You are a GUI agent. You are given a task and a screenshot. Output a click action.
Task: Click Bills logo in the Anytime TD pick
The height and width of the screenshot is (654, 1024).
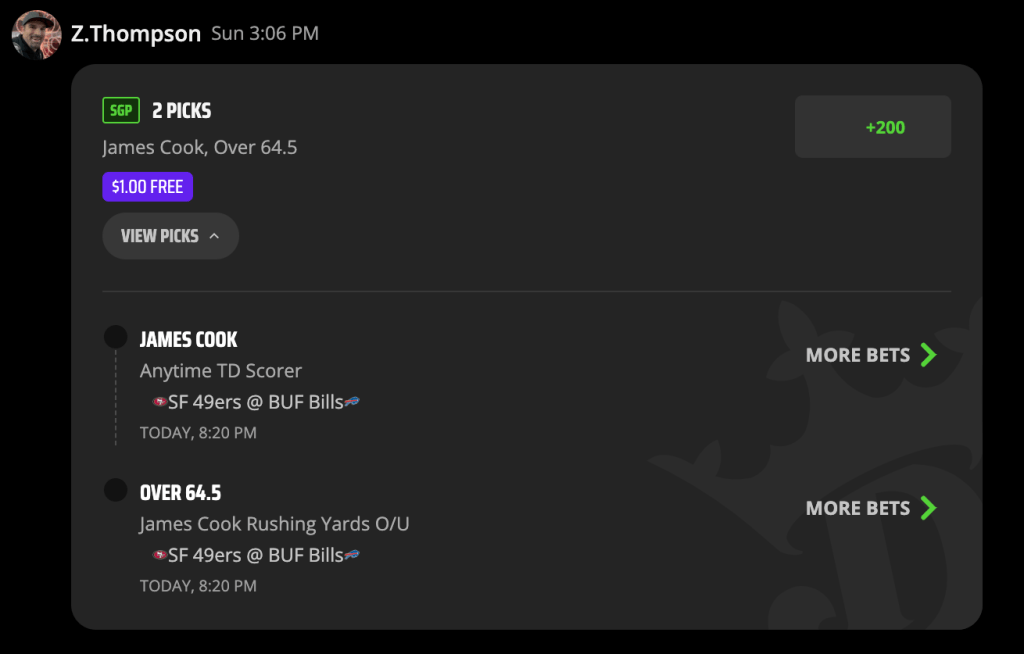click(352, 401)
